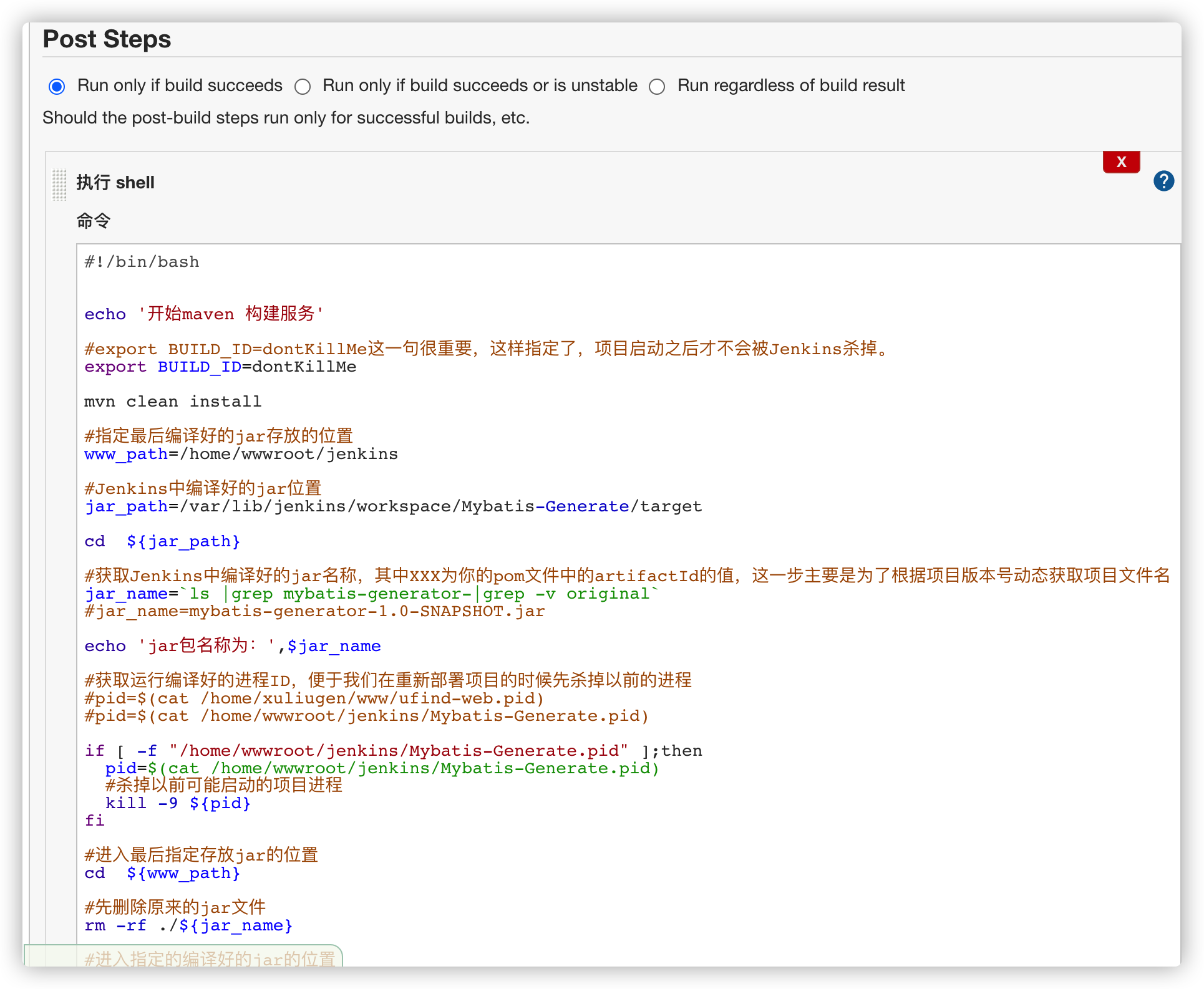
Task: Select Run only if build succeeds radio
Action: pos(57,86)
